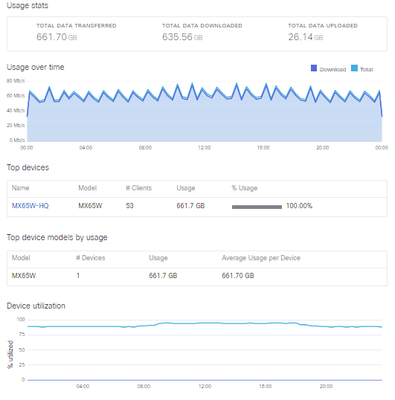Image resolution: width=395 pixels, height=400 pixels.
Task: Click the Top devices heading
Action: (x=28, y=167)
